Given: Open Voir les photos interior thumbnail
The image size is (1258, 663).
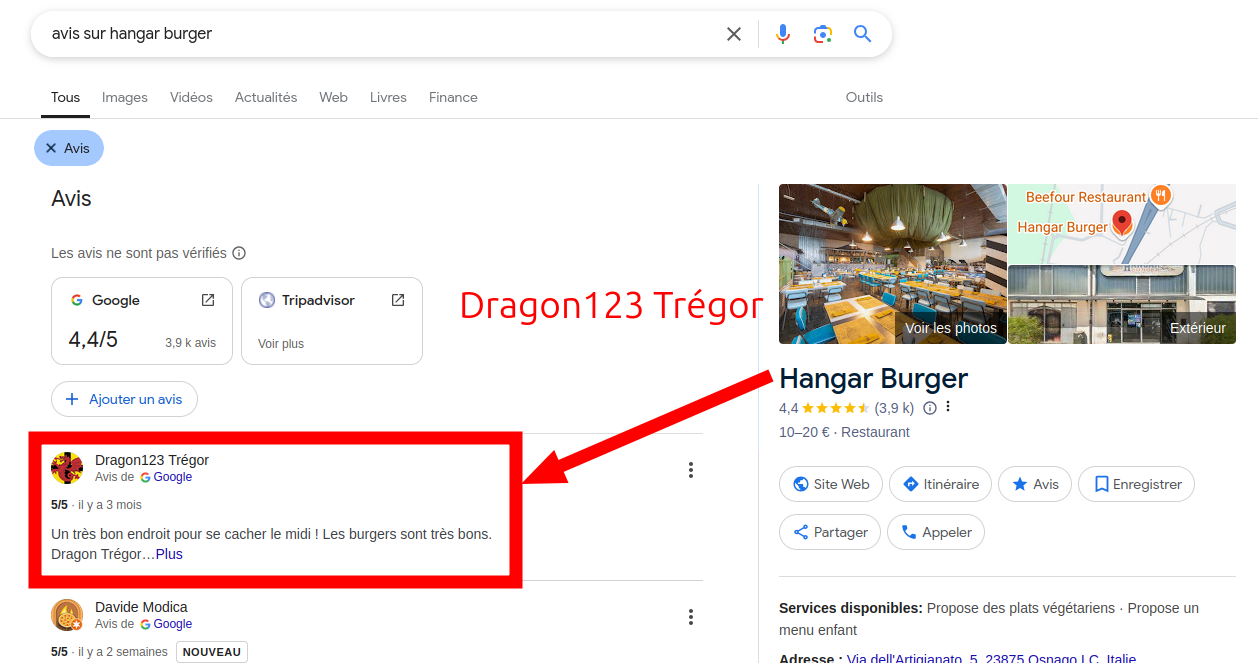Looking at the screenshot, I should [x=893, y=264].
